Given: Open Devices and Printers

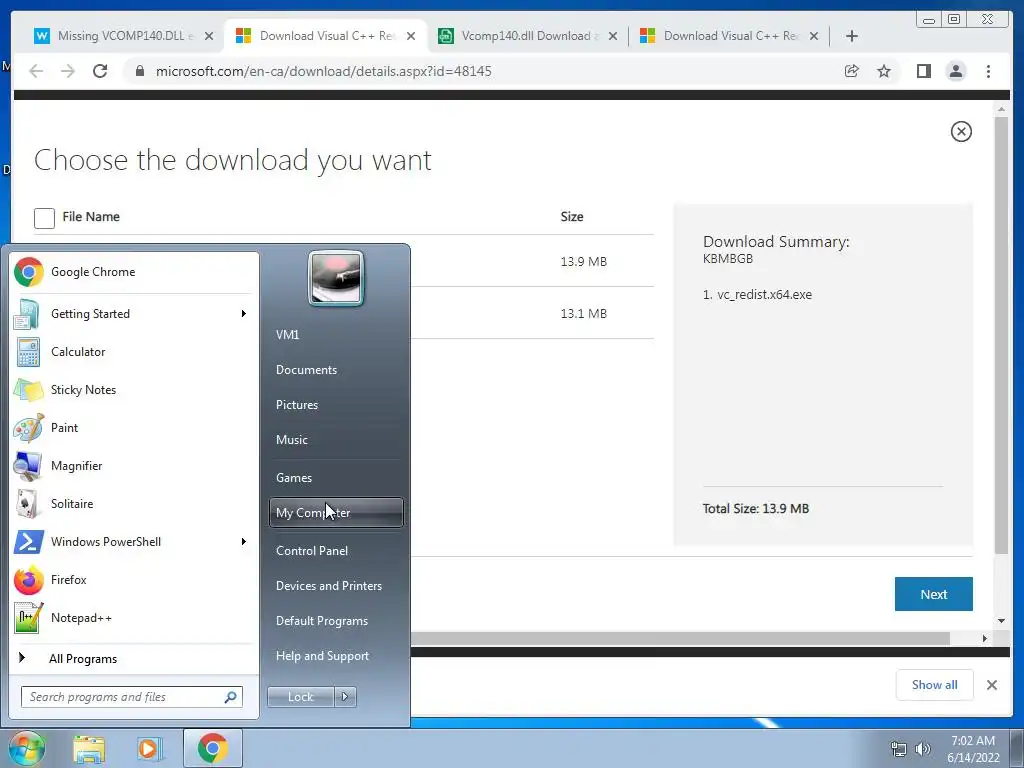Looking at the screenshot, I should [336, 586].
